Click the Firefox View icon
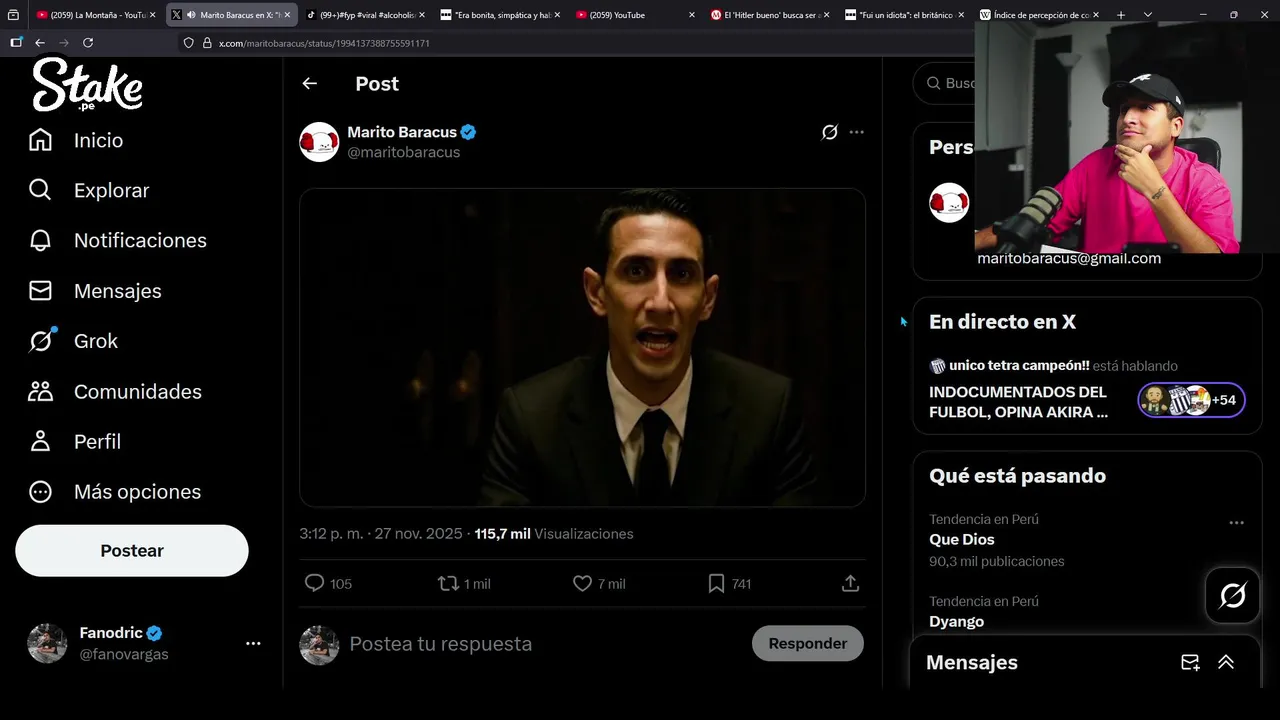 click(14, 15)
